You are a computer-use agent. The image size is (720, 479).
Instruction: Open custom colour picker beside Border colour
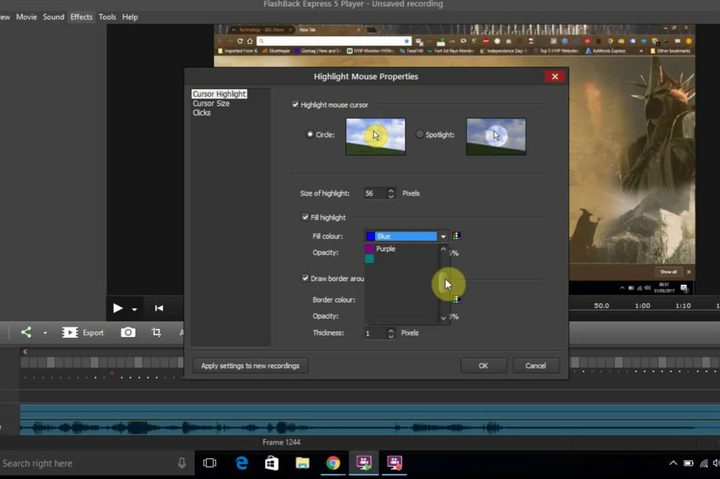(x=456, y=300)
